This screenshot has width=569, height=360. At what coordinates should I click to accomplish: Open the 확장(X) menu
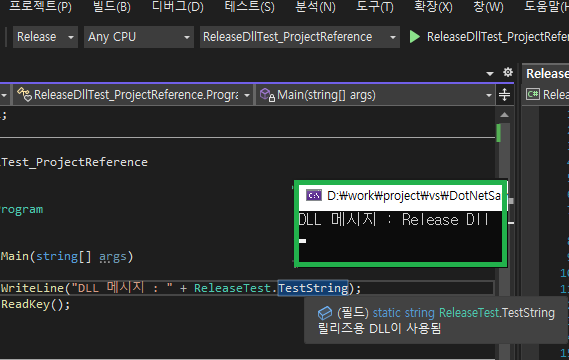pos(433,7)
